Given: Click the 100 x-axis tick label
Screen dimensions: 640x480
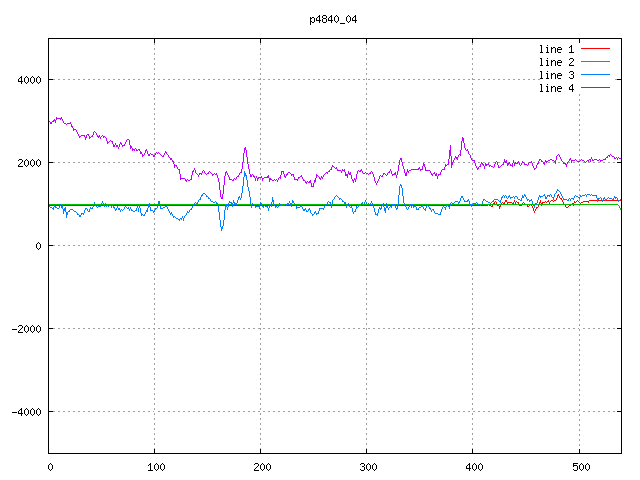Looking at the screenshot, I should 155,466.
